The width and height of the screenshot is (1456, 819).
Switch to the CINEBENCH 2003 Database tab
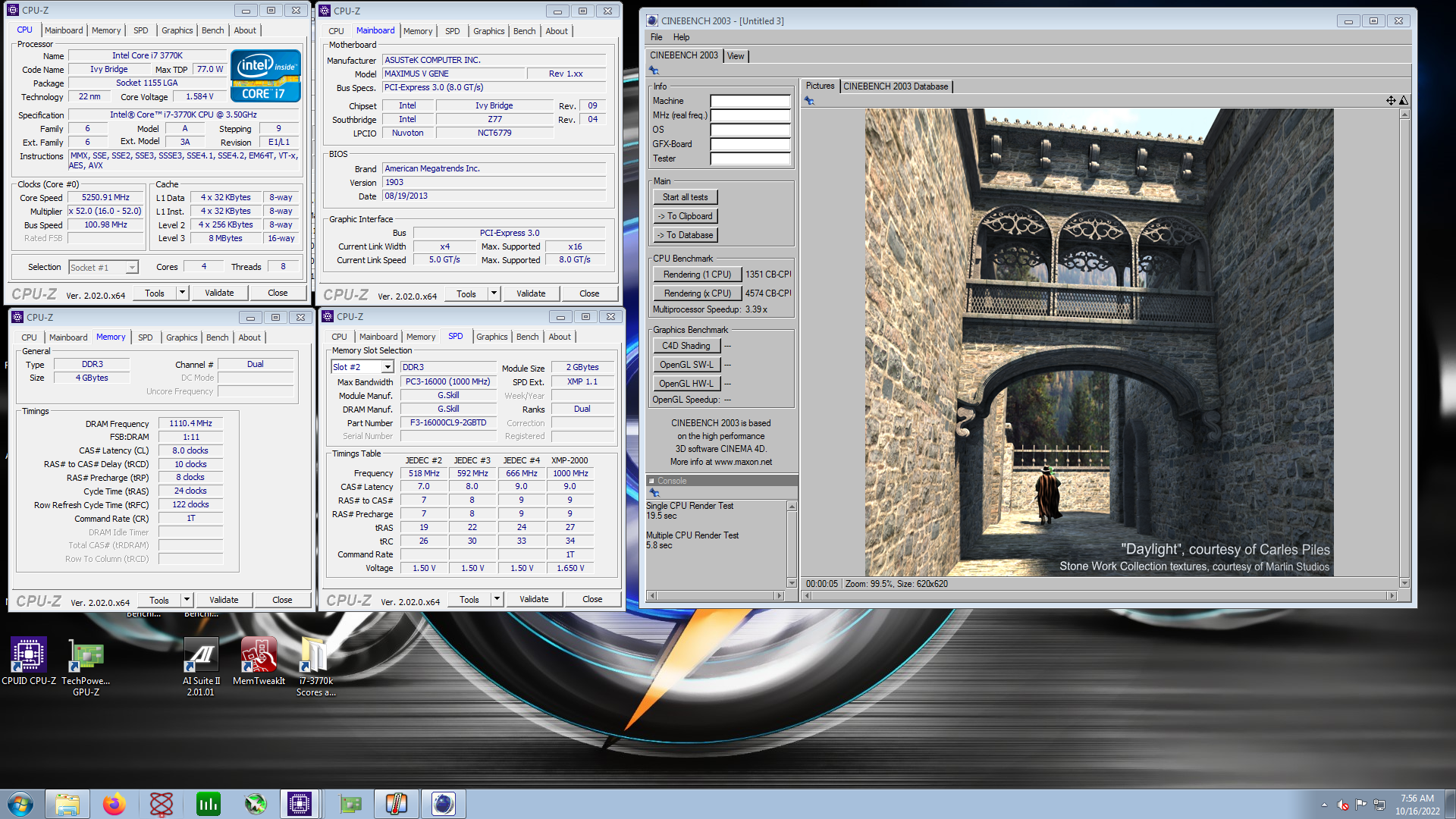click(x=896, y=86)
